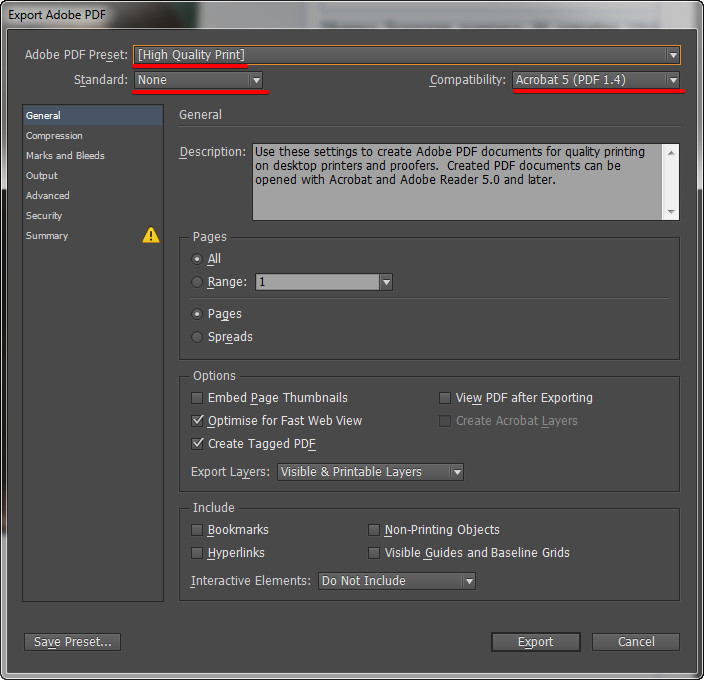The width and height of the screenshot is (704, 680).
Task: Click the Export button
Action: tap(536, 642)
